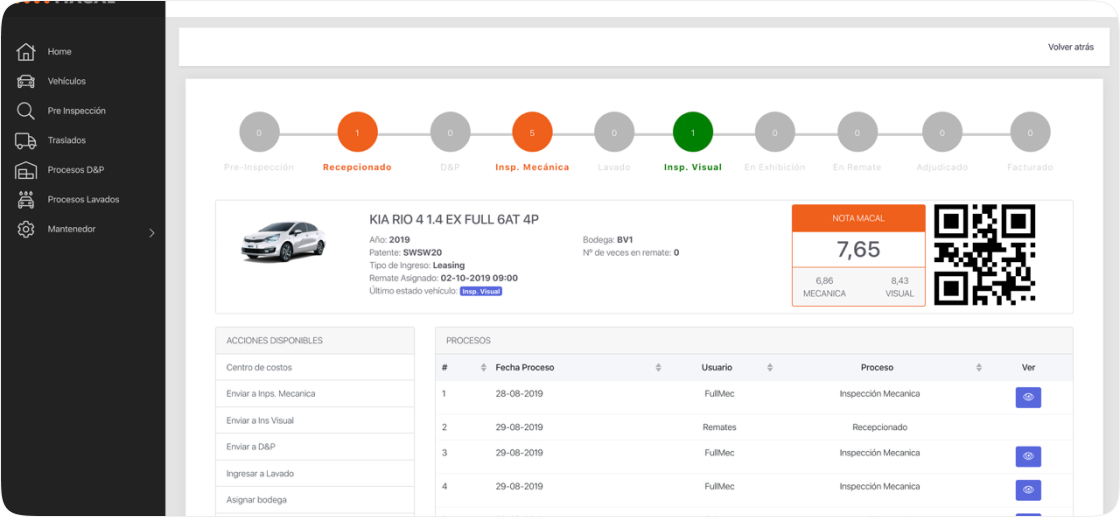1120x517 pixels.
Task: Expand the Mantenedor submenu chevron
Action: pyautogui.click(x=151, y=233)
